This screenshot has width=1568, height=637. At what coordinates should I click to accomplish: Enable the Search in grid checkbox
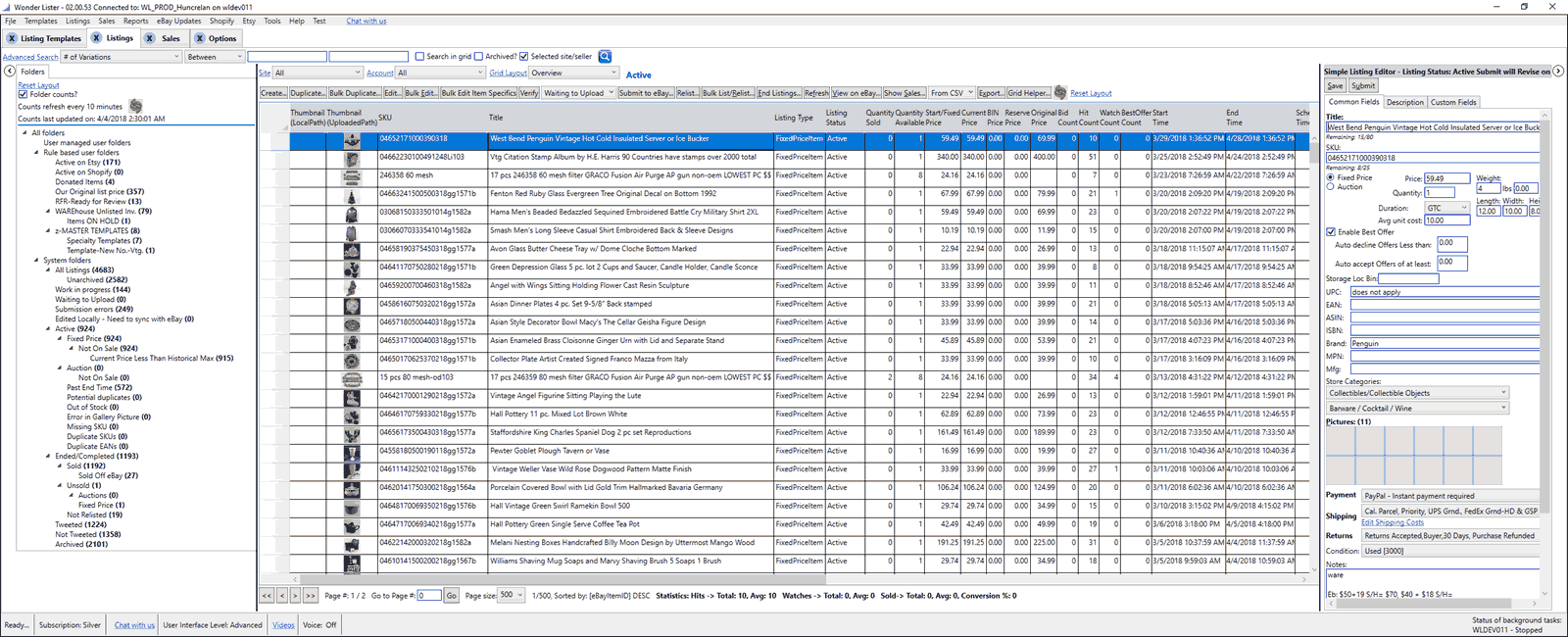pos(419,56)
